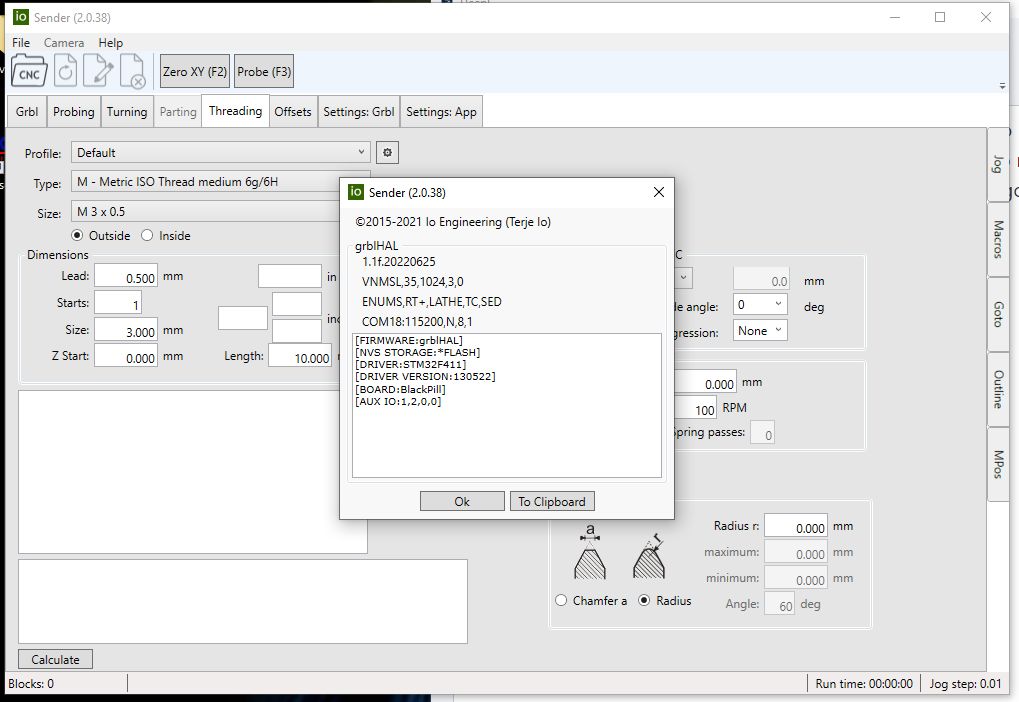Click the Jog step: 0.01 status
1019x702 pixels.
click(x=965, y=684)
